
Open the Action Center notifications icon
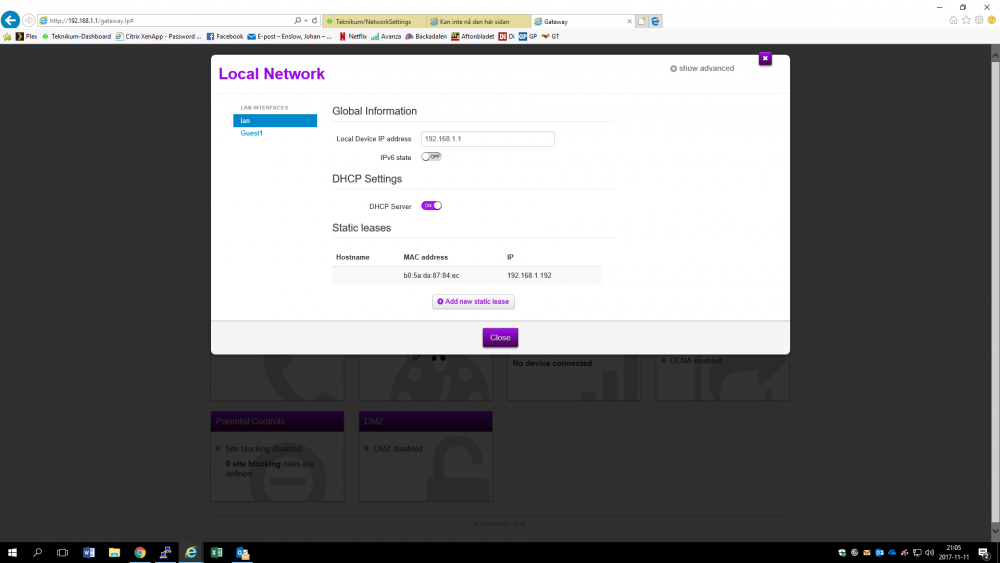coord(984,553)
